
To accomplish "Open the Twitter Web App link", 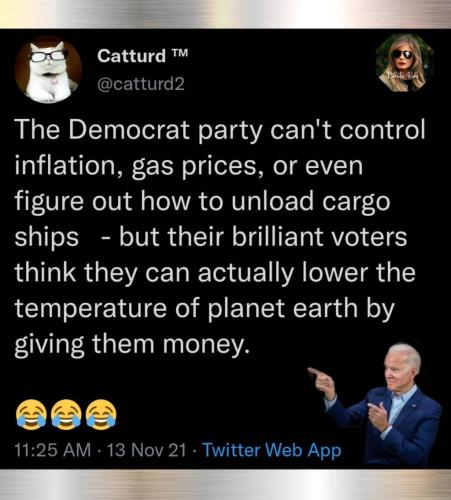I will (x=272, y=450).
